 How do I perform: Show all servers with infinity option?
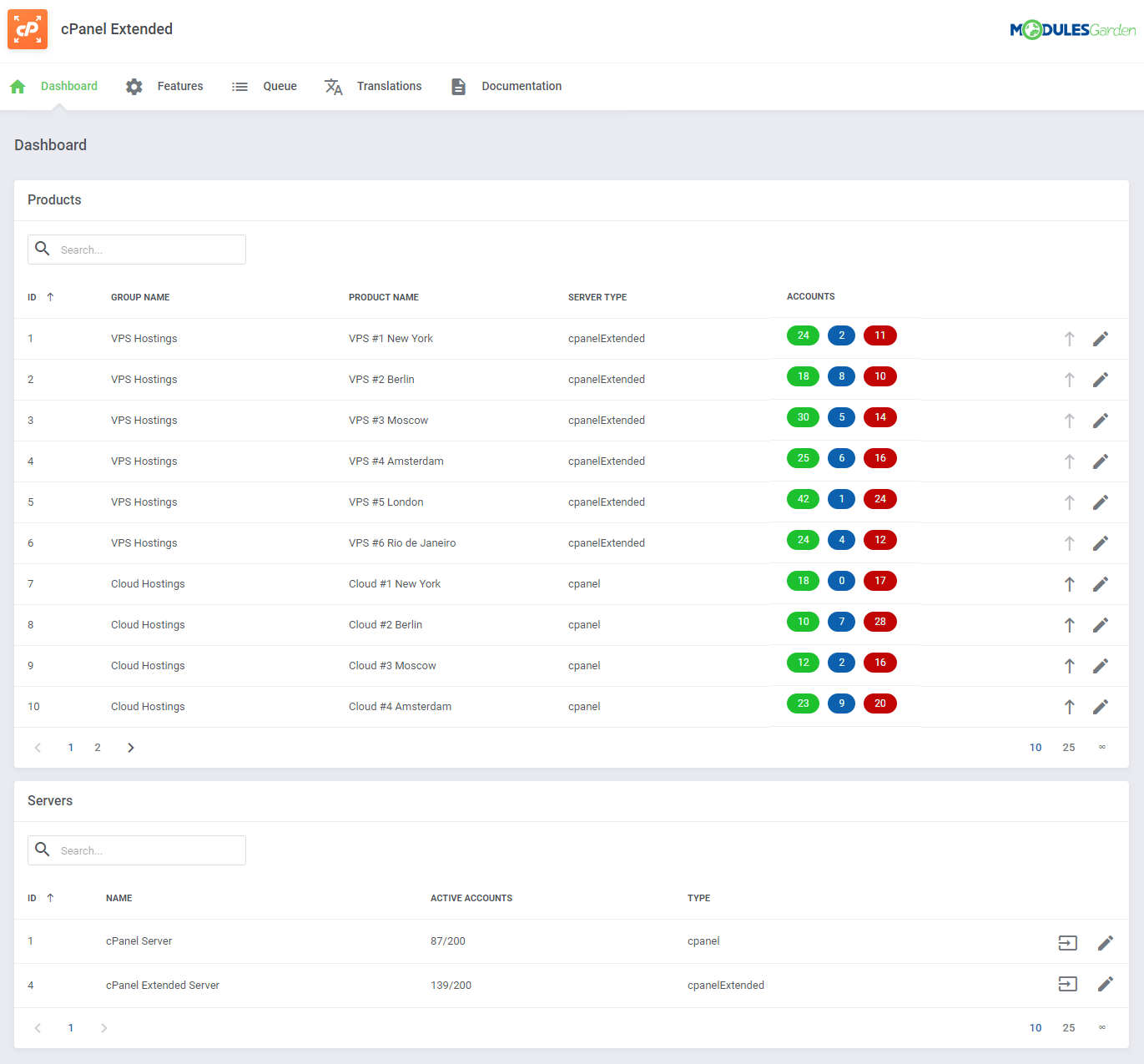[1102, 1027]
